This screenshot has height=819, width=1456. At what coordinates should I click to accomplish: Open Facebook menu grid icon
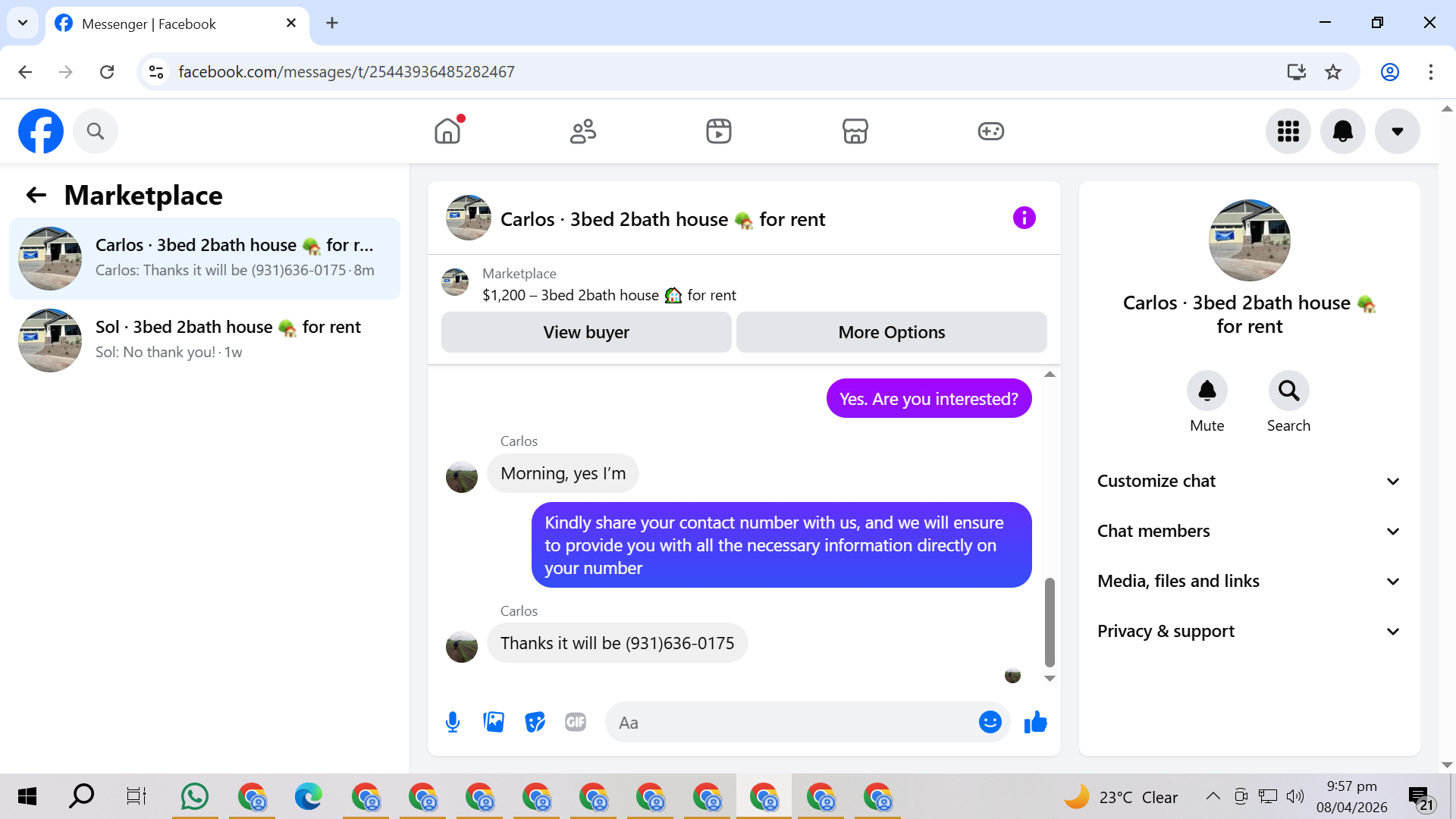(x=1288, y=131)
